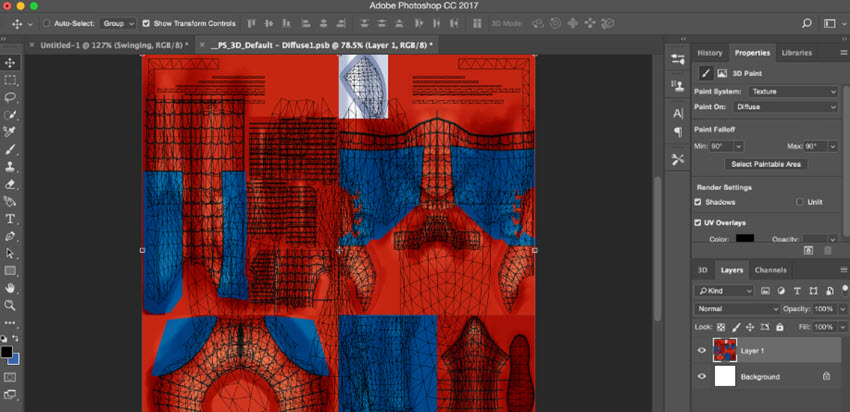Open the Edit Toolbar three-dots icon
The height and width of the screenshot is (412, 850).
[10, 323]
